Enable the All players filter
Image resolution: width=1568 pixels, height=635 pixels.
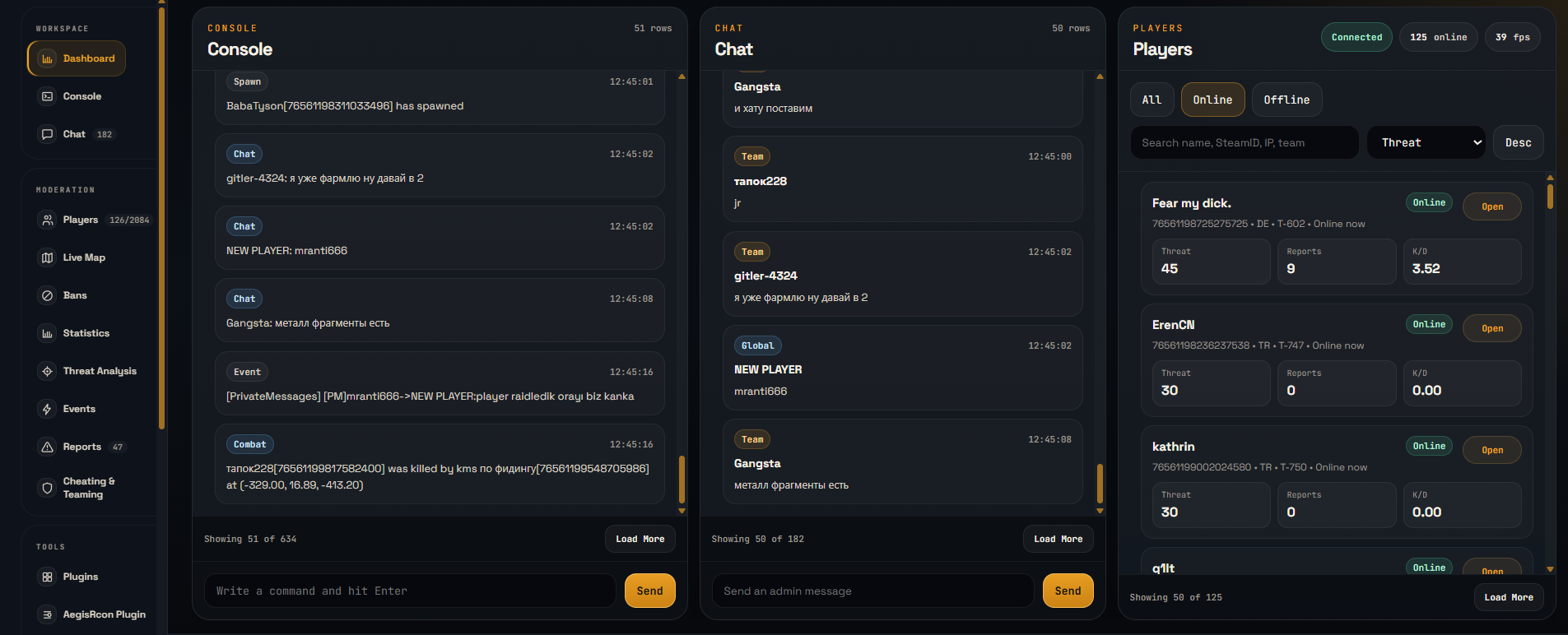point(1152,100)
